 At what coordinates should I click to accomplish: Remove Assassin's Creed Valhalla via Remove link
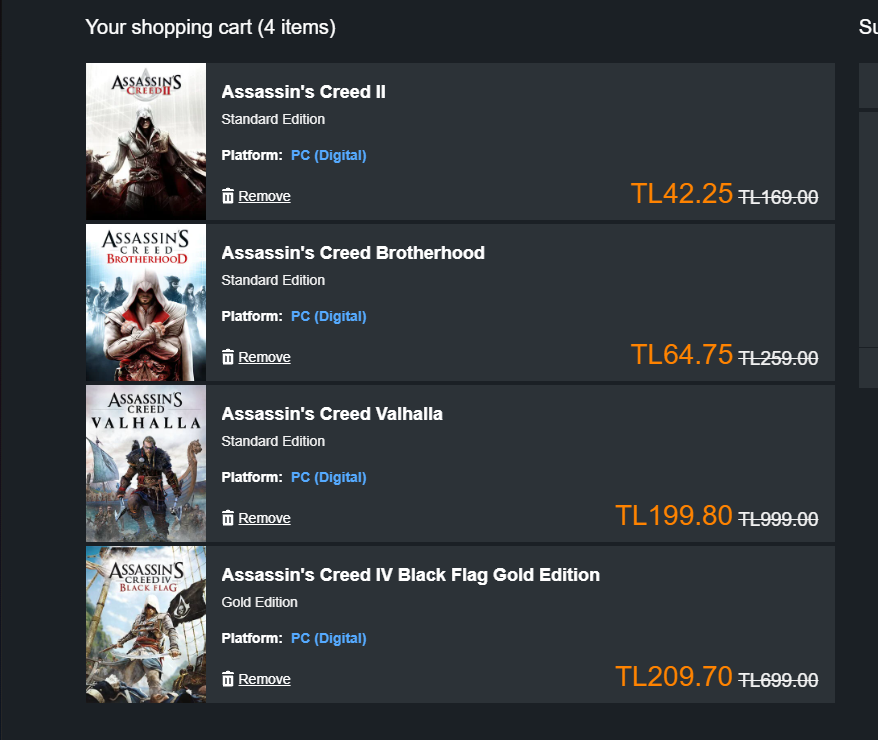pyautogui.click(x=264, y=518)
